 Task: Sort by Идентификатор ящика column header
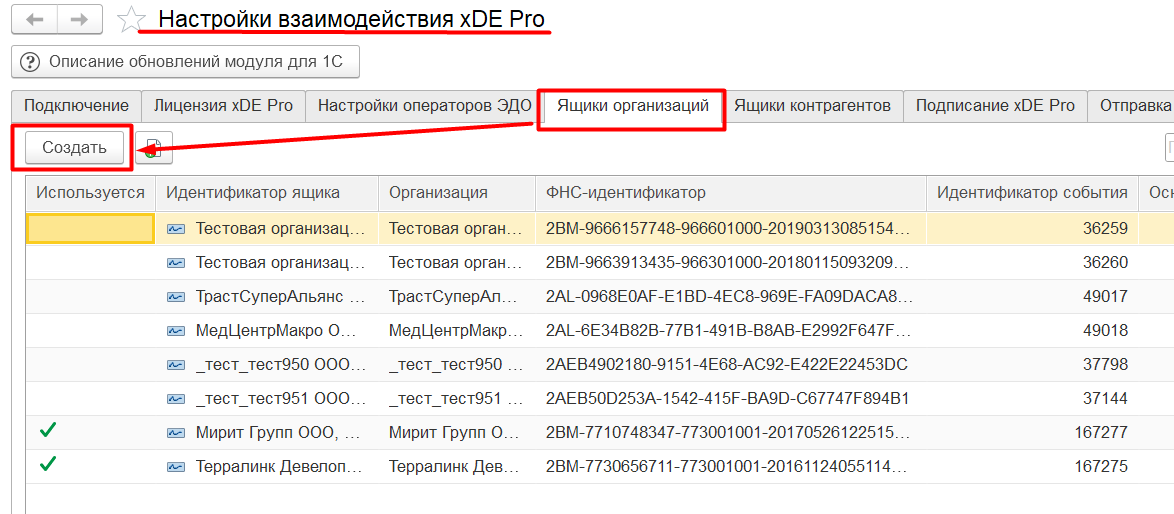[267, 193]
